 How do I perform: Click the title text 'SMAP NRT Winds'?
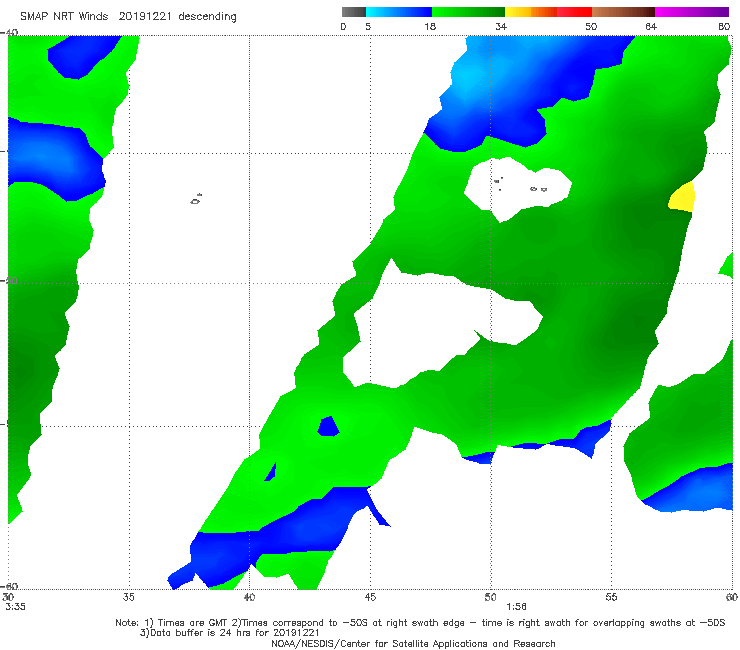[x=64, y=17]
